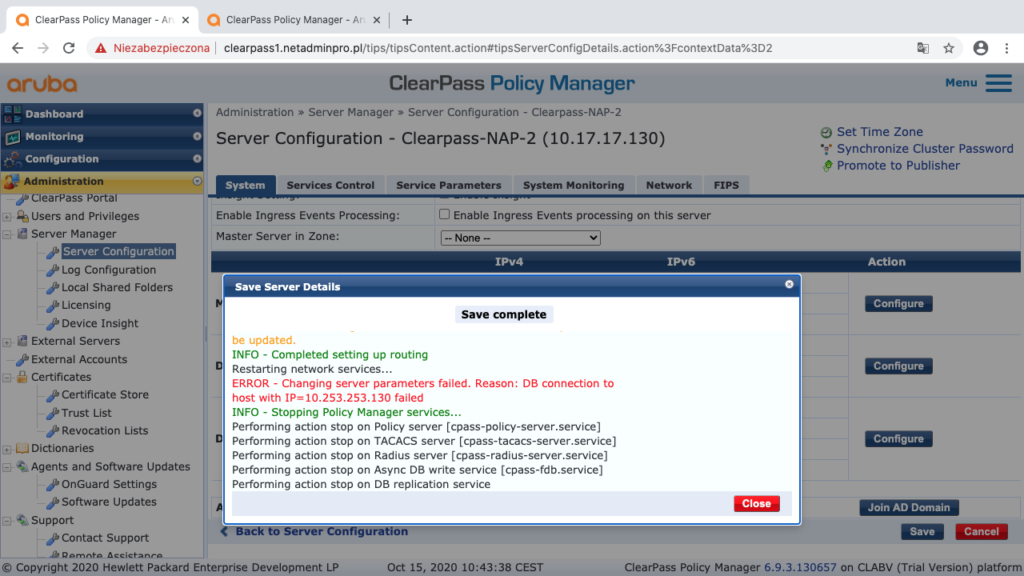Collapse the Certificates tree node
The image size is (1024, 576).
pos(7,377)
